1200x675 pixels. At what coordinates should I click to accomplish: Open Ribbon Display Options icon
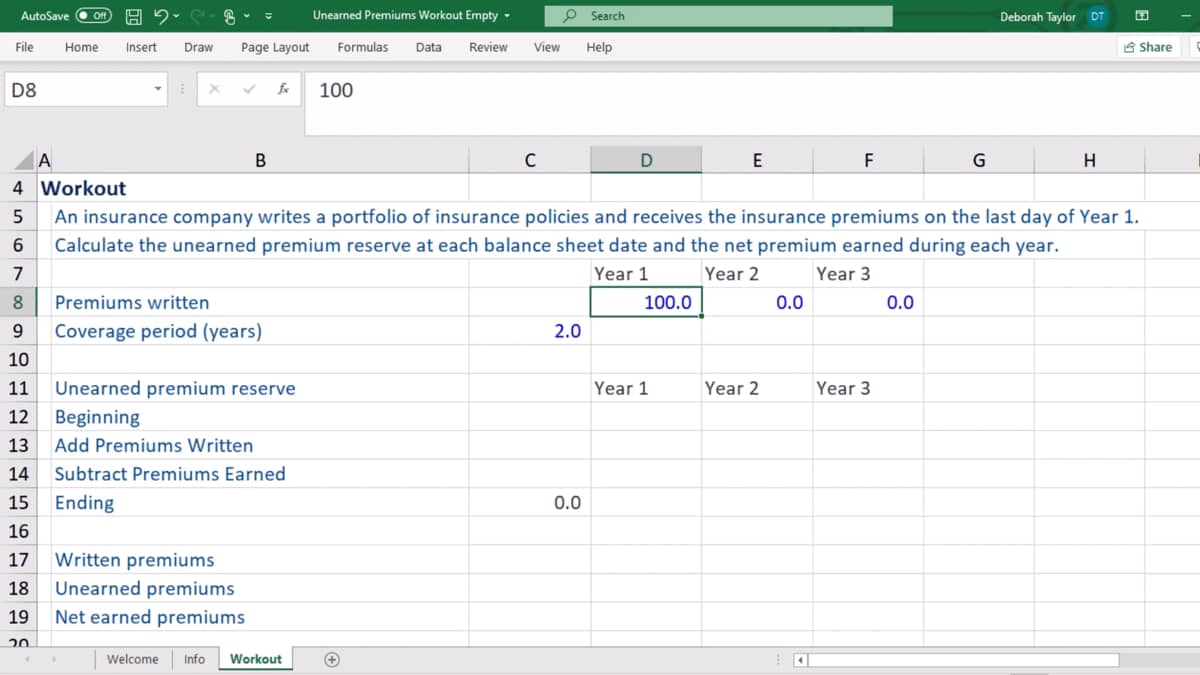coord(1144,16)
